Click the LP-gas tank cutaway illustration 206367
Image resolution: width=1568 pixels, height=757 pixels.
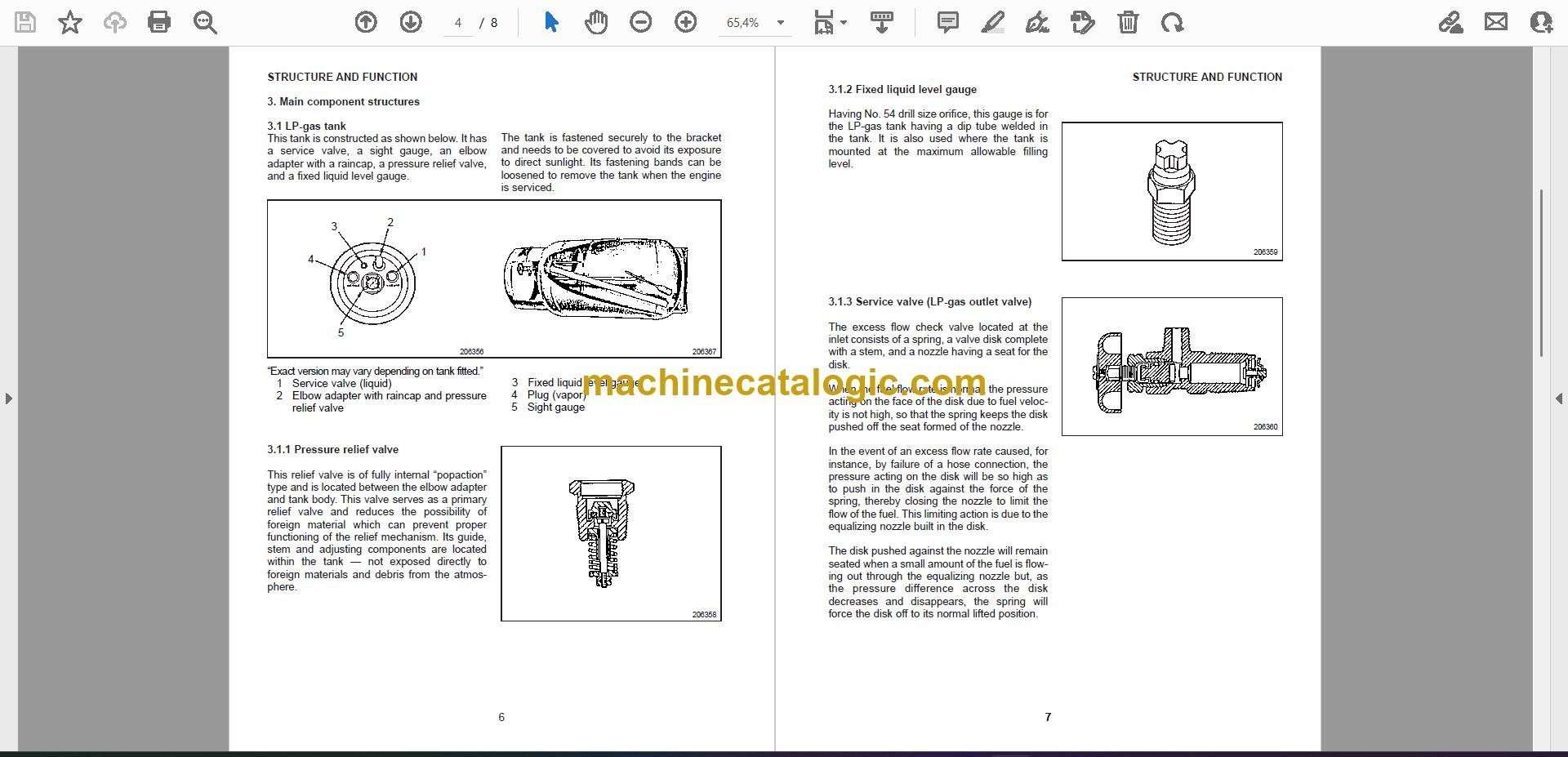(x=596, y=279)
